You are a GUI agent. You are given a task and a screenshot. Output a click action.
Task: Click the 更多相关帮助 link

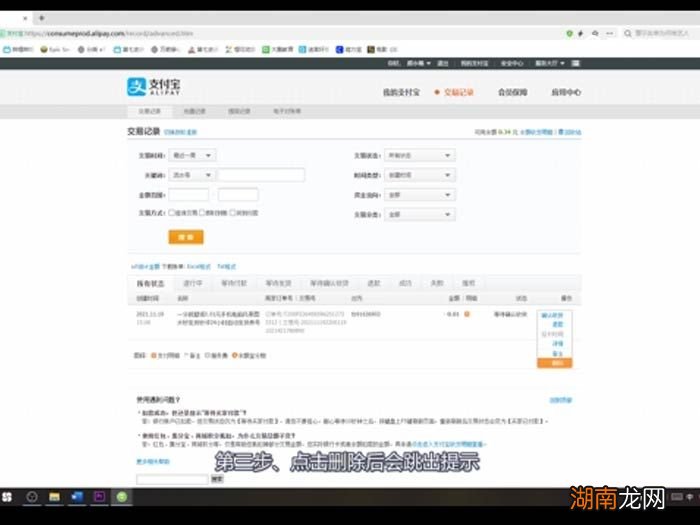(x=153, y=462)
